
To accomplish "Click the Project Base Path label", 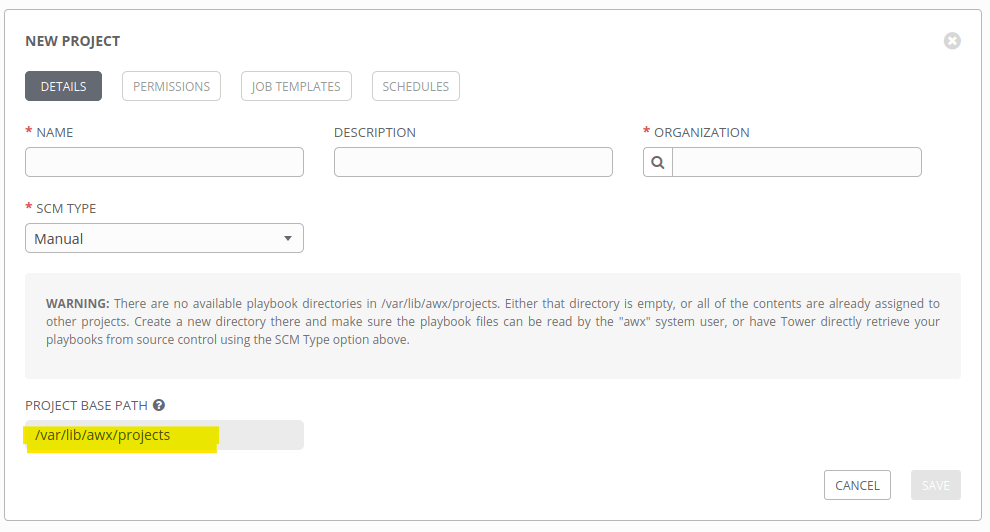I will [87, 406].
